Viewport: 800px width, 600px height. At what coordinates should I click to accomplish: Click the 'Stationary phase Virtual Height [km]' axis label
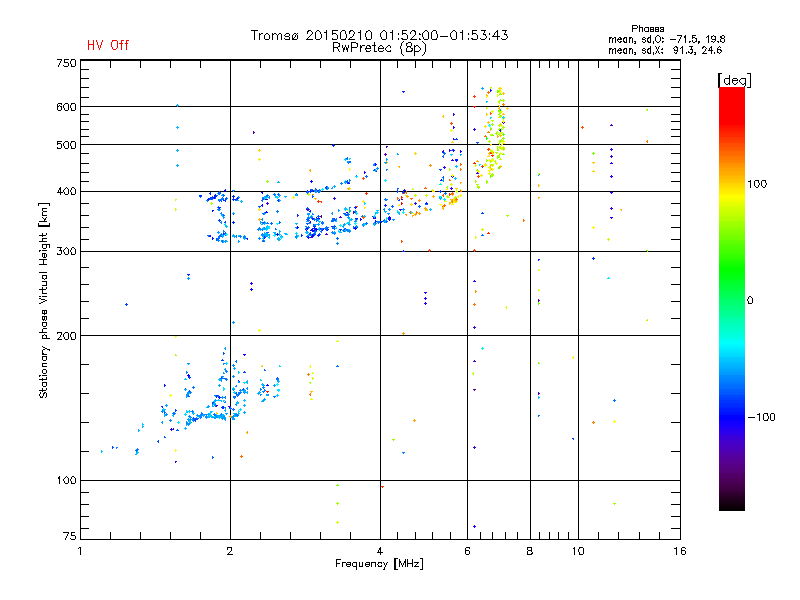44,300
